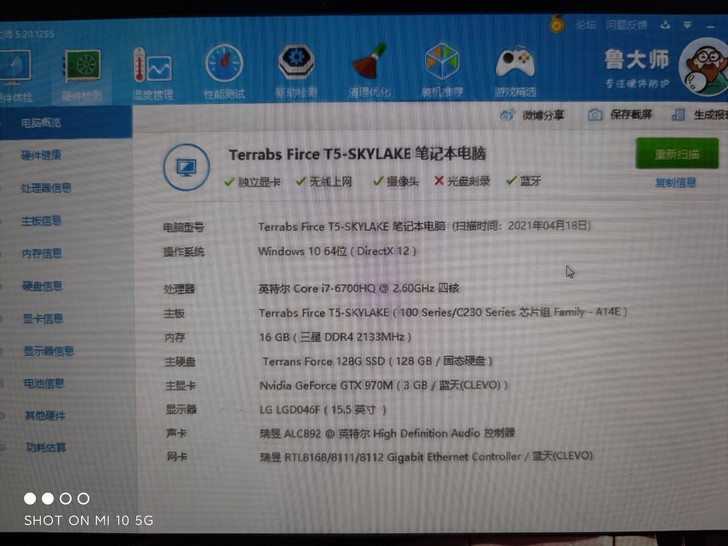728x546 pixels.
Task: Click the upload icon in title bar
Action: pyautogui.click(x=665, y=25)
